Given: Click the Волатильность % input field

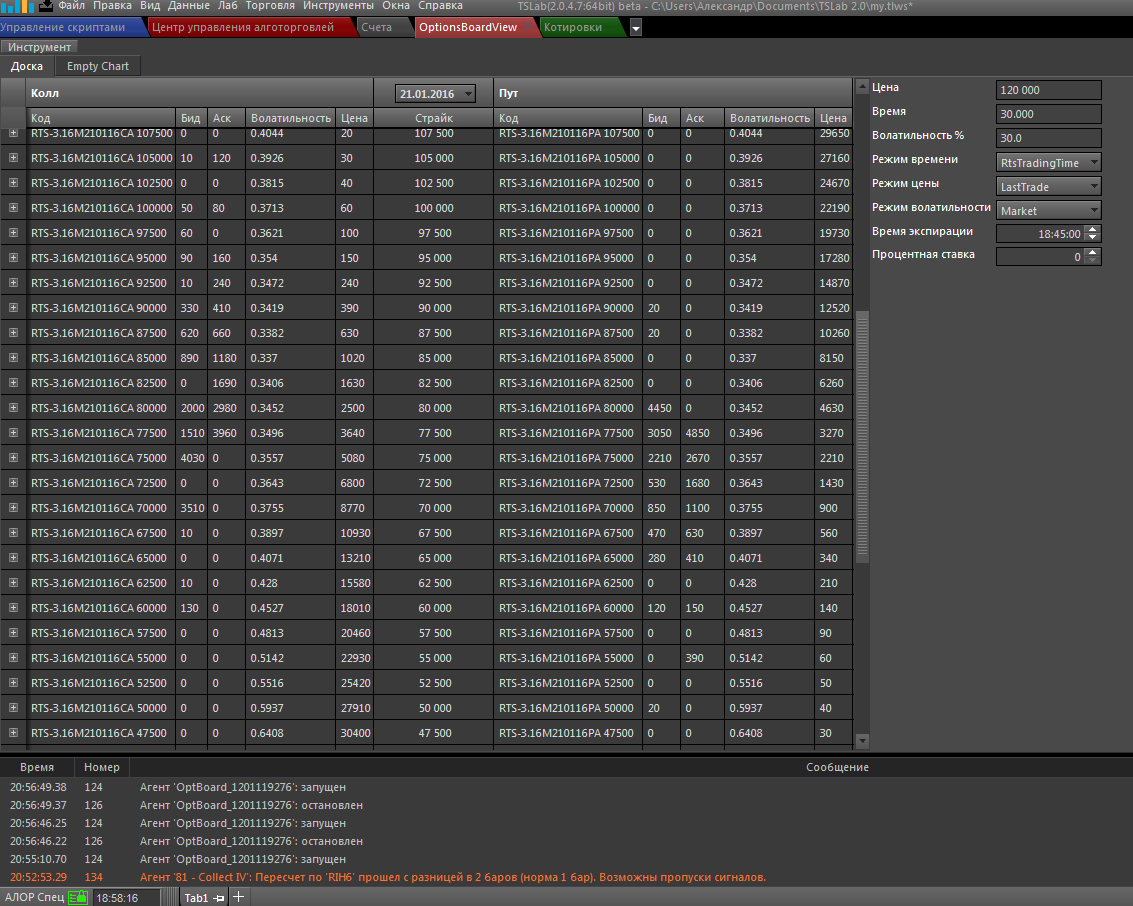Looking at the screenshot, I should [x=1048, y=137].
